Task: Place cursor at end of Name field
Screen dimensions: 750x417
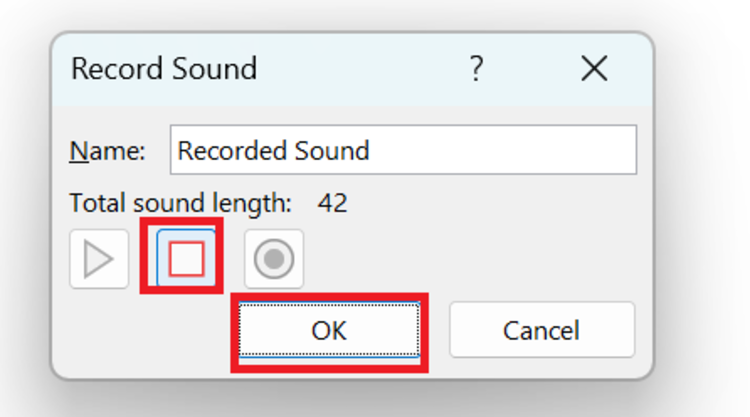Action: (x=502, y=150)
